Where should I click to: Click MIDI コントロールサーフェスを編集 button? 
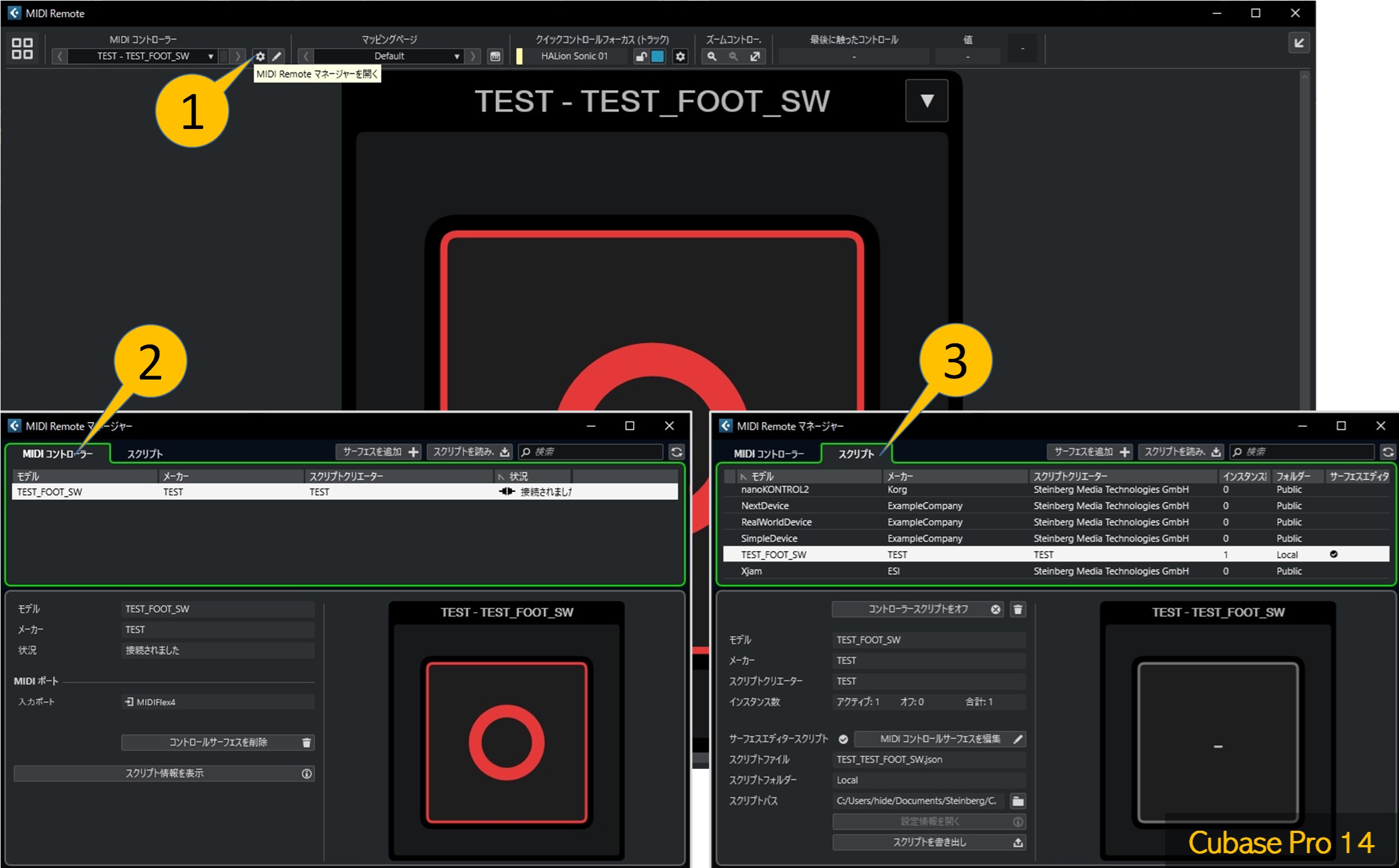coord(940,739)
